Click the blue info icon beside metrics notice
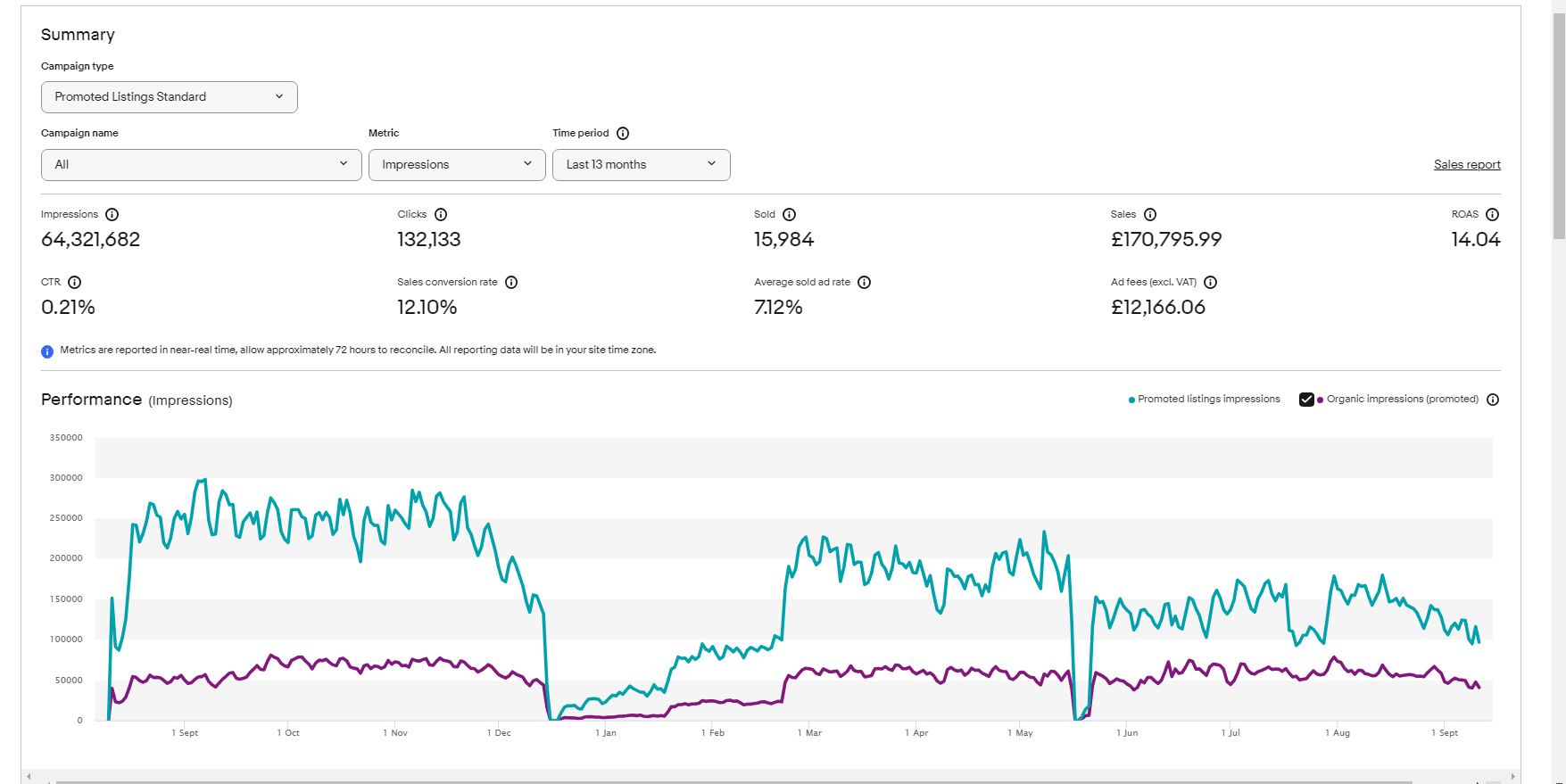 pyautogui.click(x=47, y=351)
